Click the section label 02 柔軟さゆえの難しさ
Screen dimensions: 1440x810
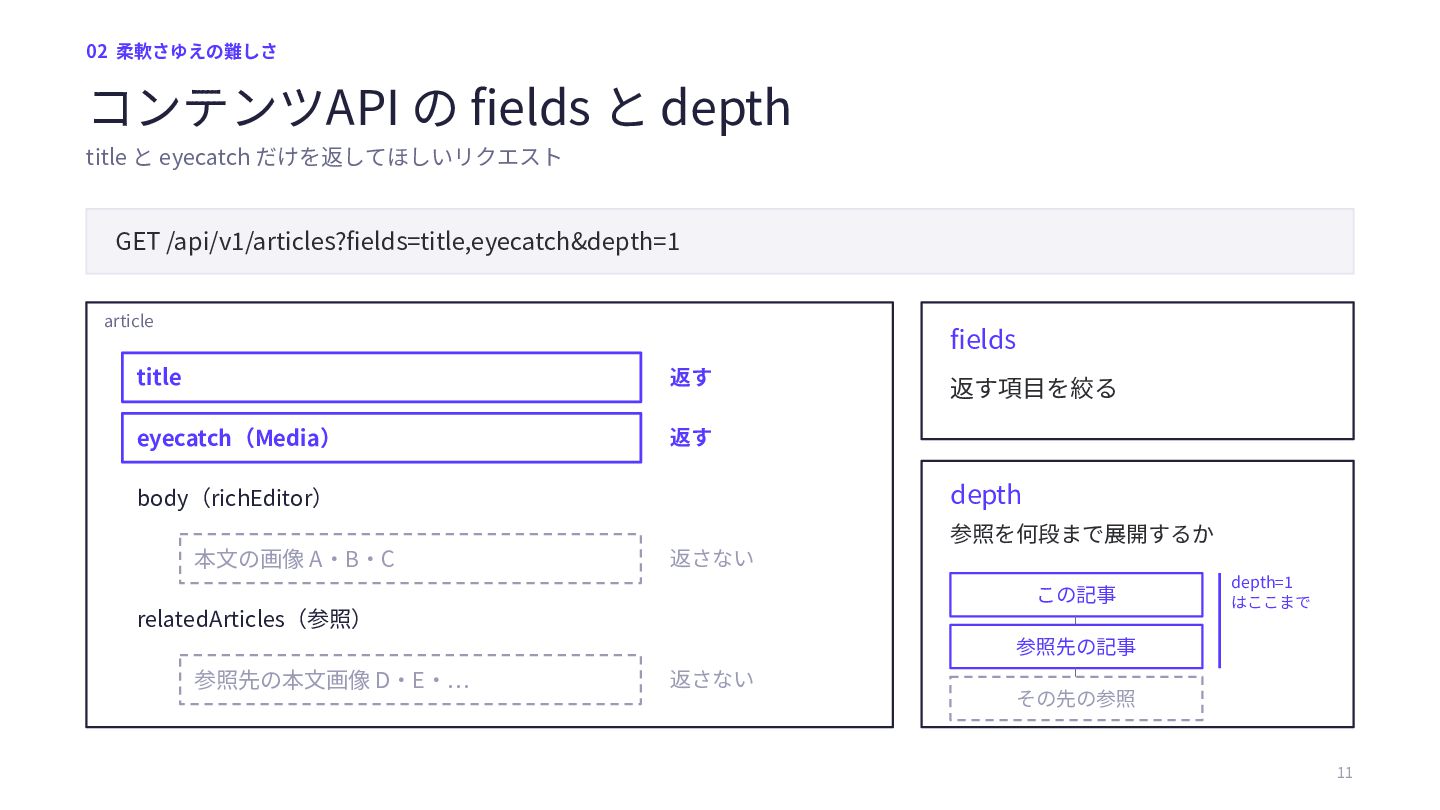[181, 51]
